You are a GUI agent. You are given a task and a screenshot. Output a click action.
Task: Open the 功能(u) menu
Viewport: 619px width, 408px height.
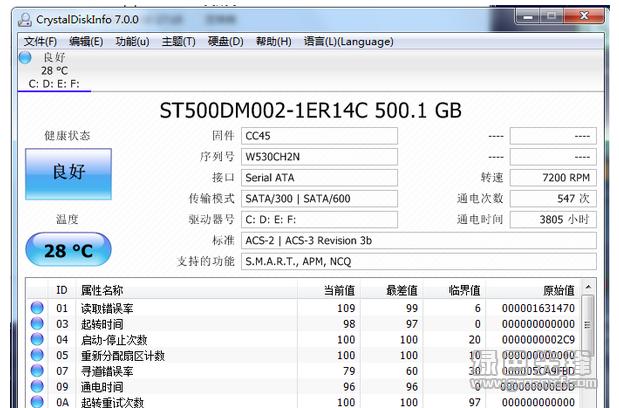(132, 41)
